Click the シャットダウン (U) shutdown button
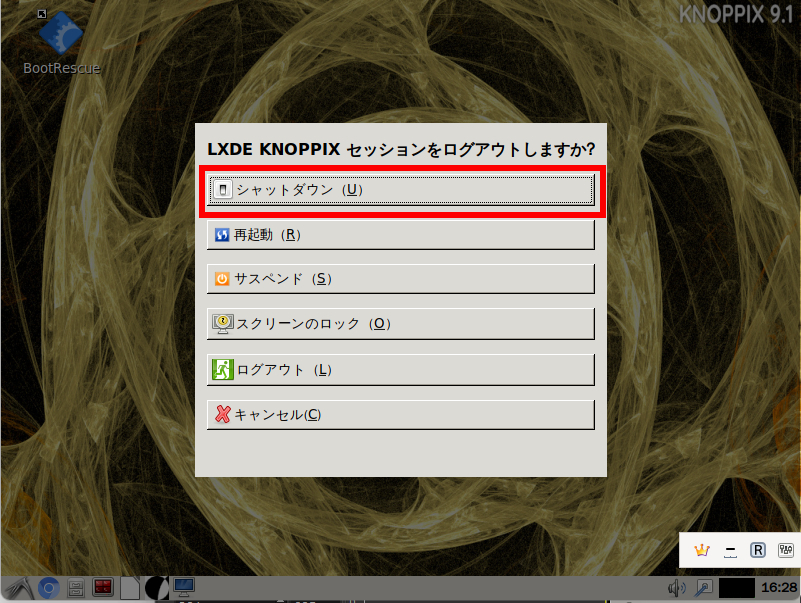This screenshot has width=801, height=603. [x=400, y=190]
